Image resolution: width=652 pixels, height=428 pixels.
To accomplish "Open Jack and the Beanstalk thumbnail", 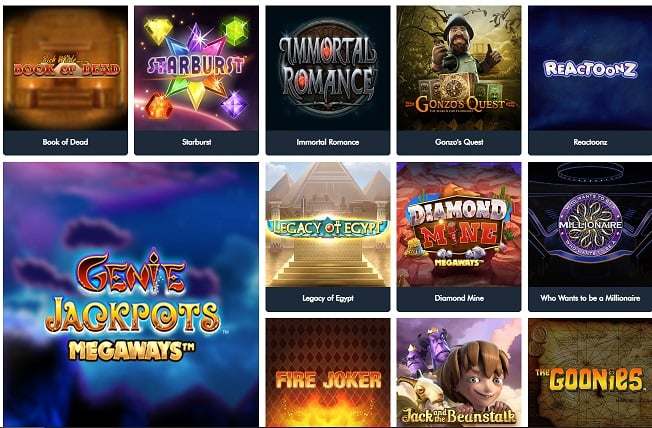I will coord(459,373).
